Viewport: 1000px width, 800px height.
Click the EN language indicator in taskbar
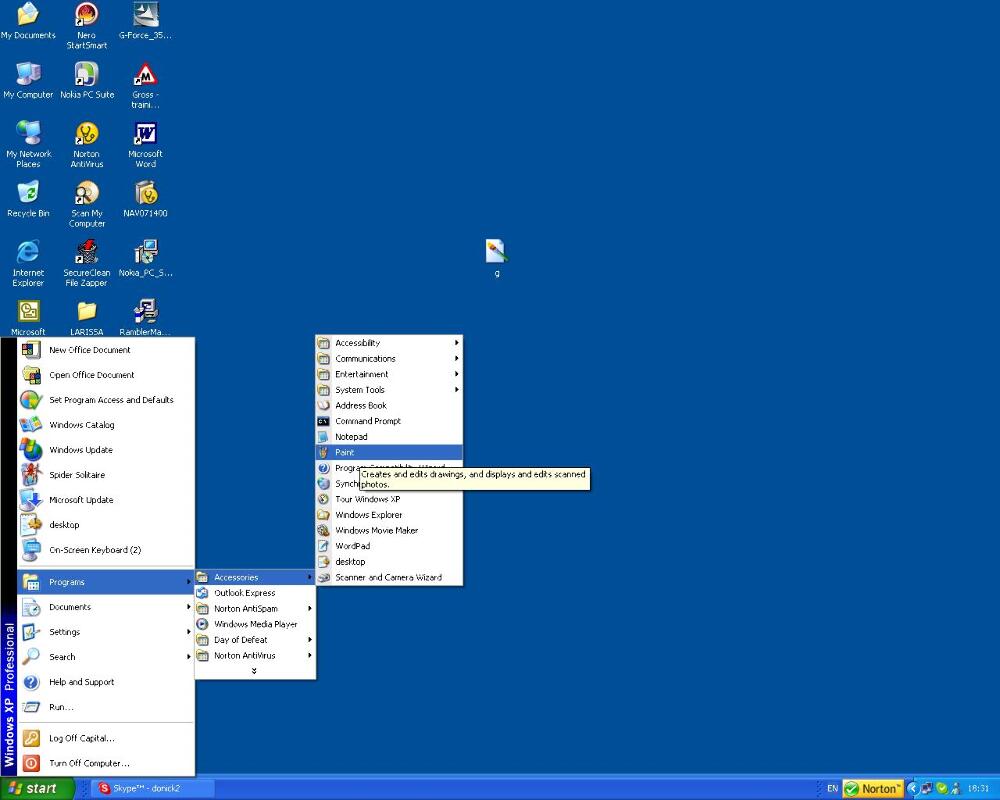pos(832,789)
